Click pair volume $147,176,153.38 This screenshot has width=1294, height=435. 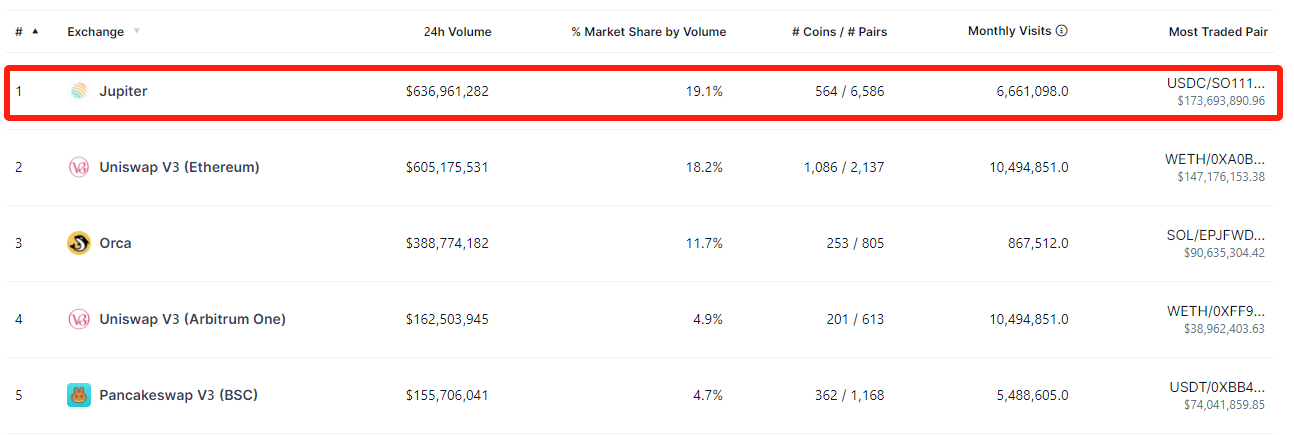point(1221,177)
